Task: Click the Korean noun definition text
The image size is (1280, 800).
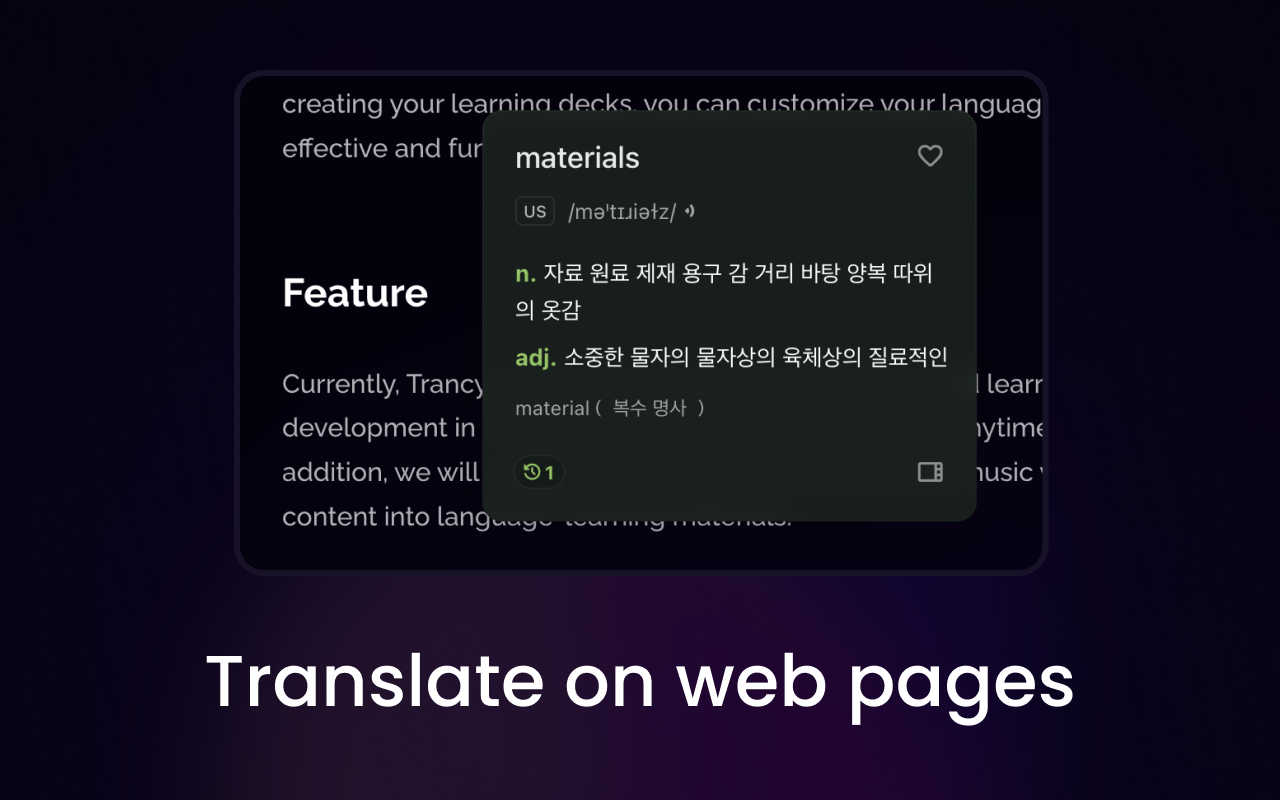Action: 737,274
